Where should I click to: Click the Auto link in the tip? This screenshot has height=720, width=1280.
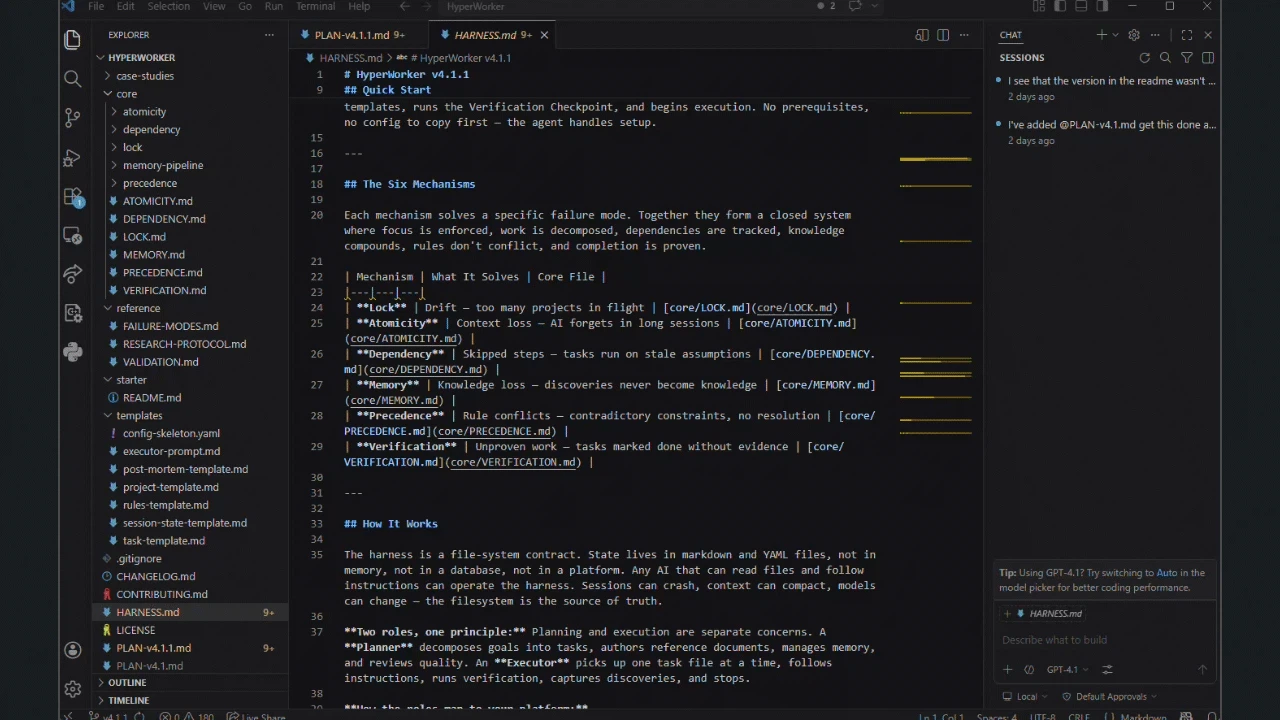click(1166, 573)
